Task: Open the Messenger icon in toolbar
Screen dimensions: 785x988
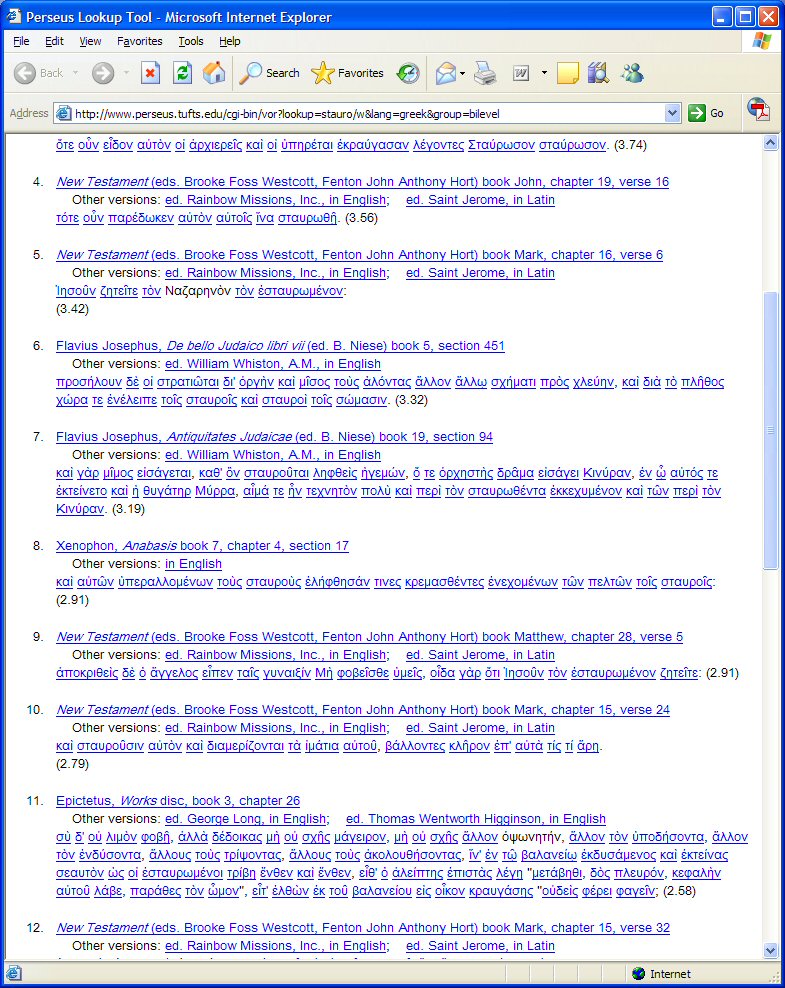Action: pyautogui.click(x=632, y=73)
